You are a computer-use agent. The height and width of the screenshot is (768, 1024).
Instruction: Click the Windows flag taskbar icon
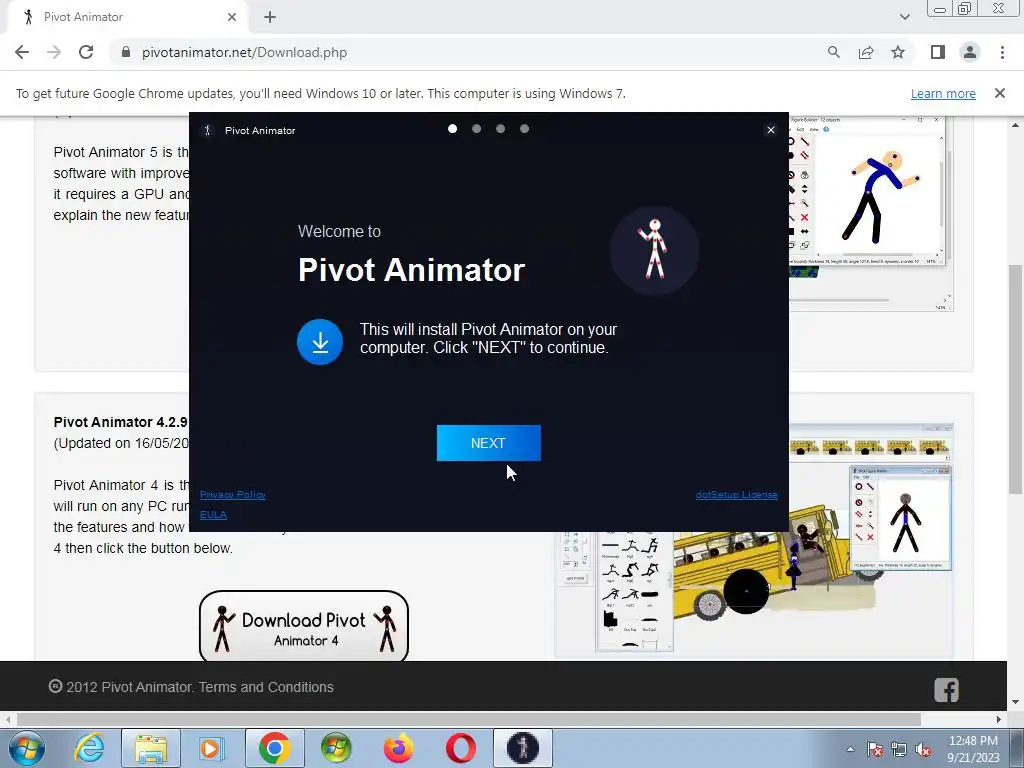click(x=336, y=748)
